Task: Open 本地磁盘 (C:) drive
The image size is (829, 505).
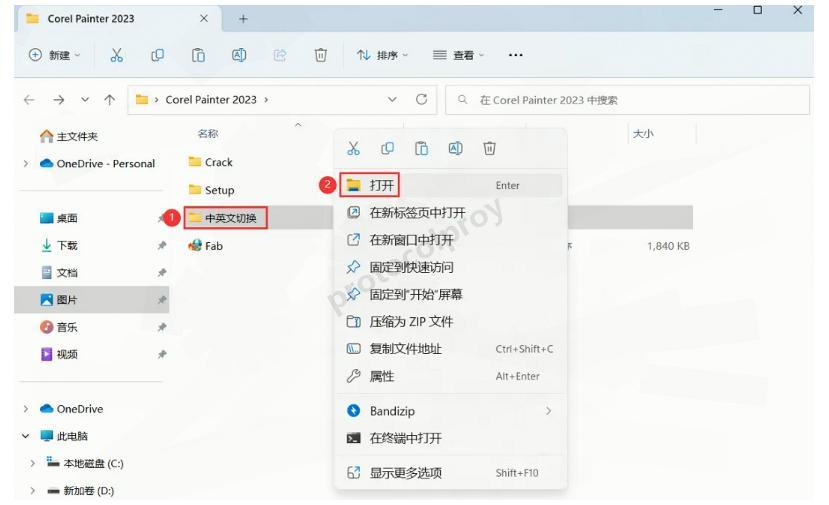Action: [x=85, y=463]
